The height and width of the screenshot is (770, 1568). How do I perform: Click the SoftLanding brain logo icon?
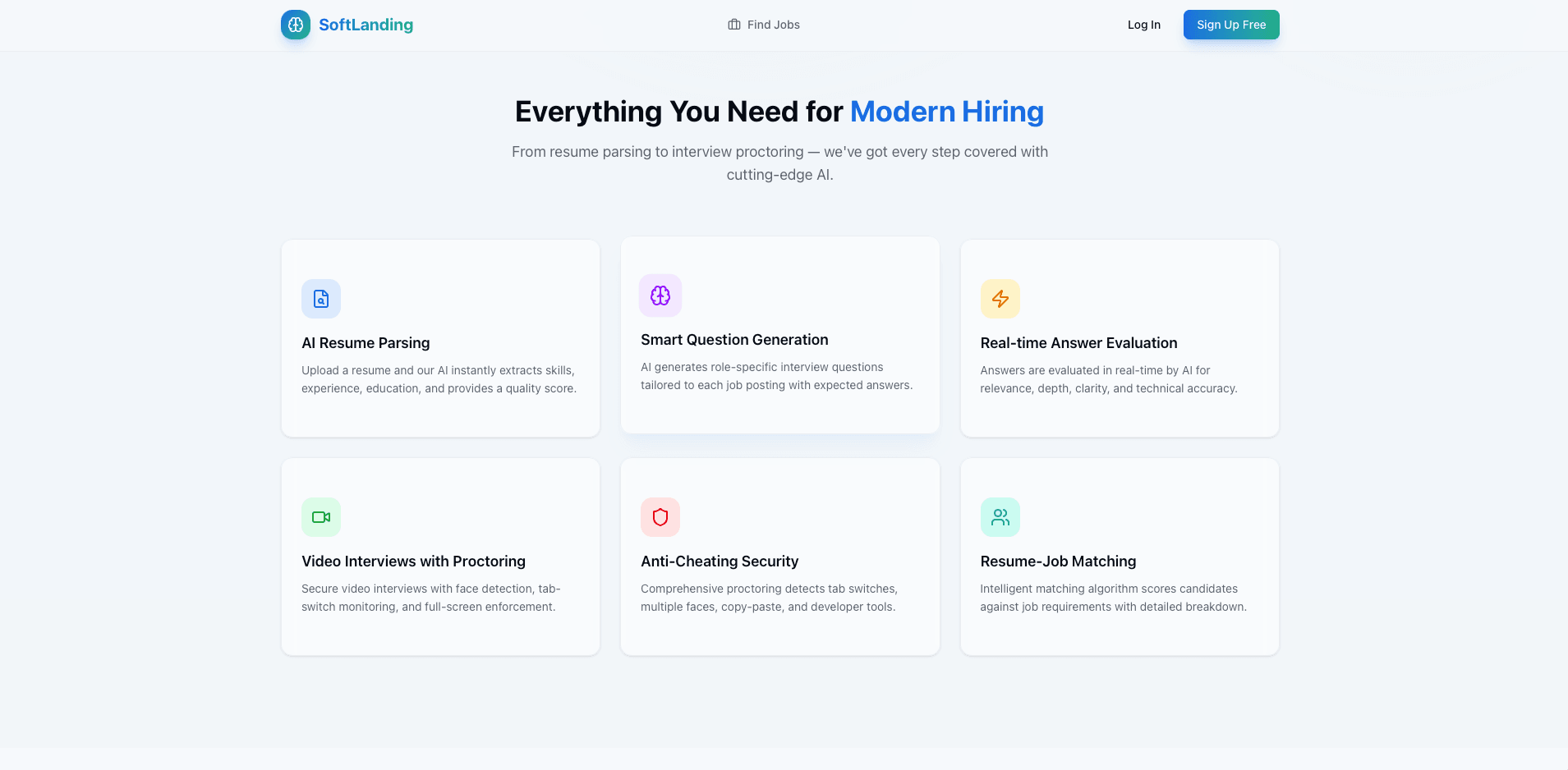[x=296, y=25]
